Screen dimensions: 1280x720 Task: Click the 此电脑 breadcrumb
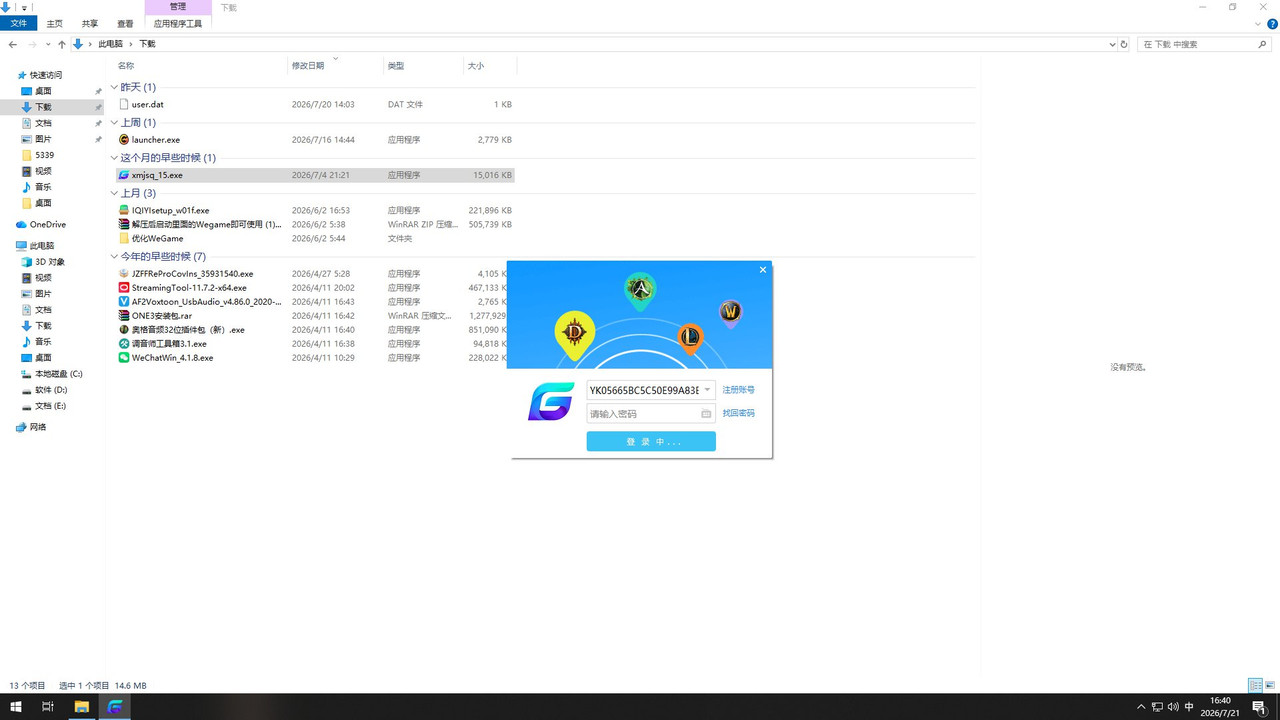click(110, 44)
